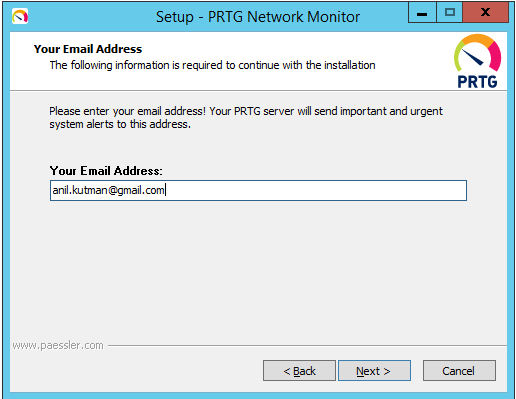Click the empty area right of the email text

click(x=316, y=190)
